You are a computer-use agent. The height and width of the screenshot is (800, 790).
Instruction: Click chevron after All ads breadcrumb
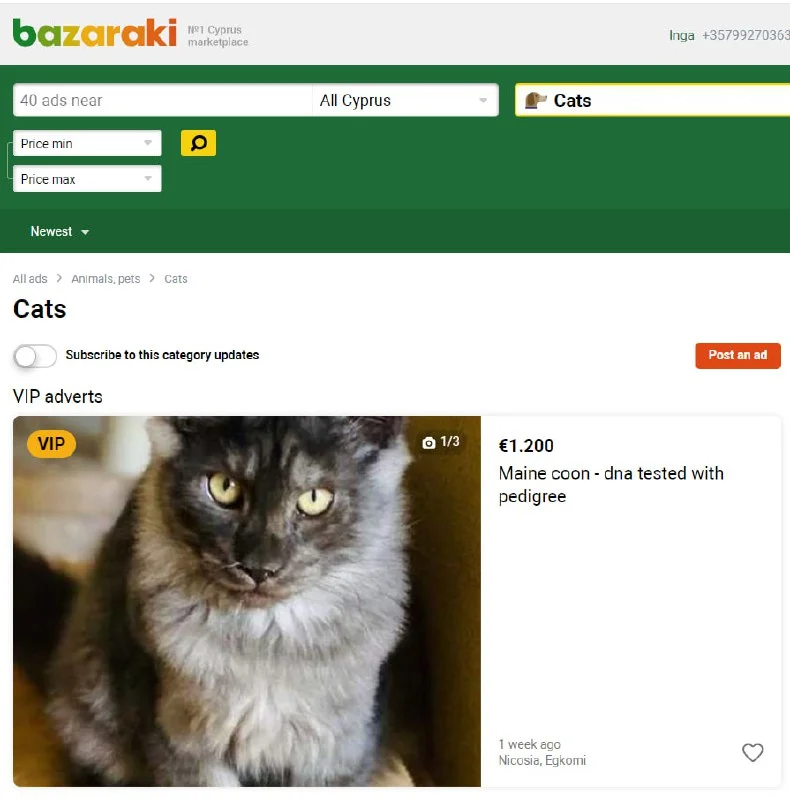pyautogui.click(x=59, y=278)
